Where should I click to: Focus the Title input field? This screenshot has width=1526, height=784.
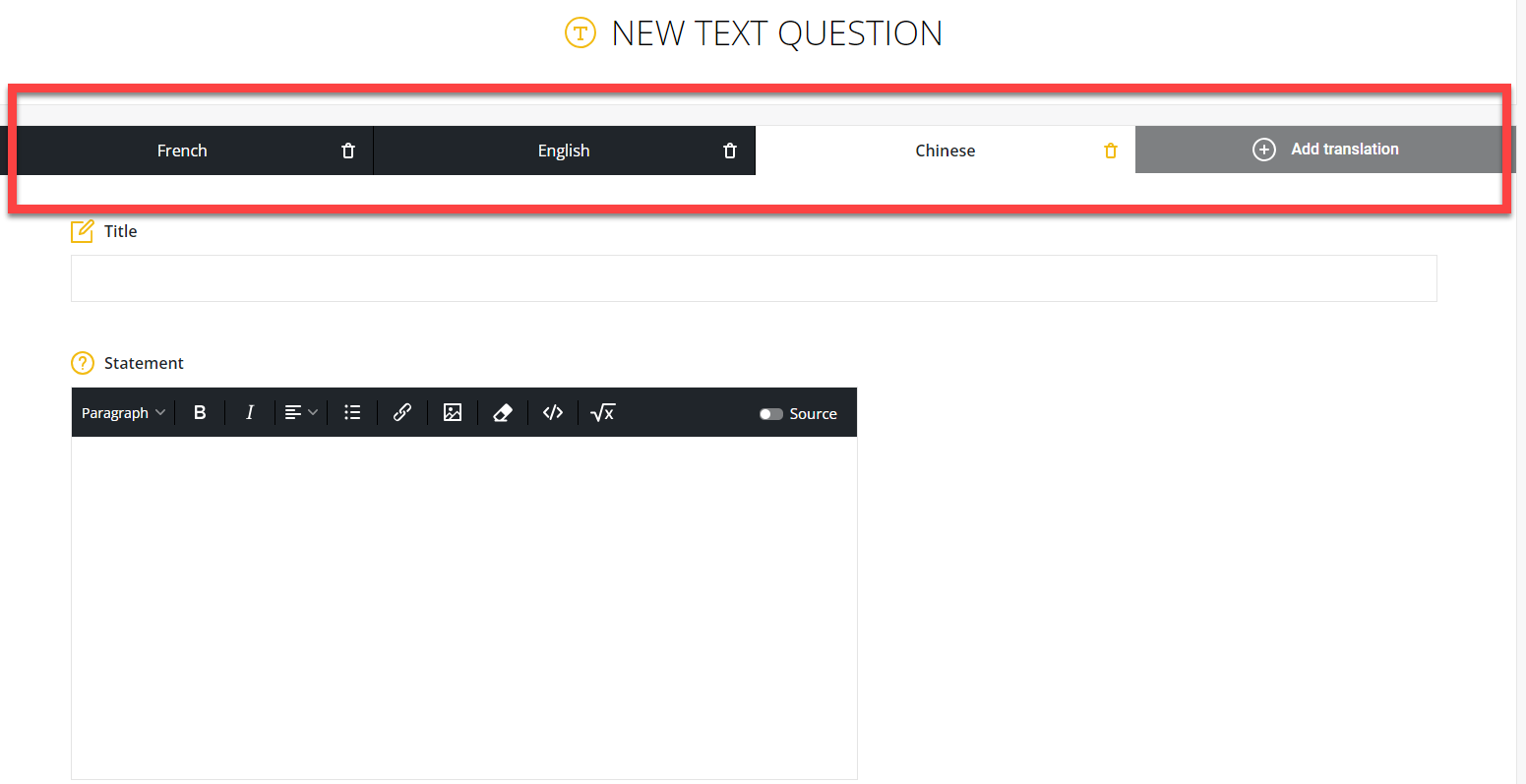(753, 278)
